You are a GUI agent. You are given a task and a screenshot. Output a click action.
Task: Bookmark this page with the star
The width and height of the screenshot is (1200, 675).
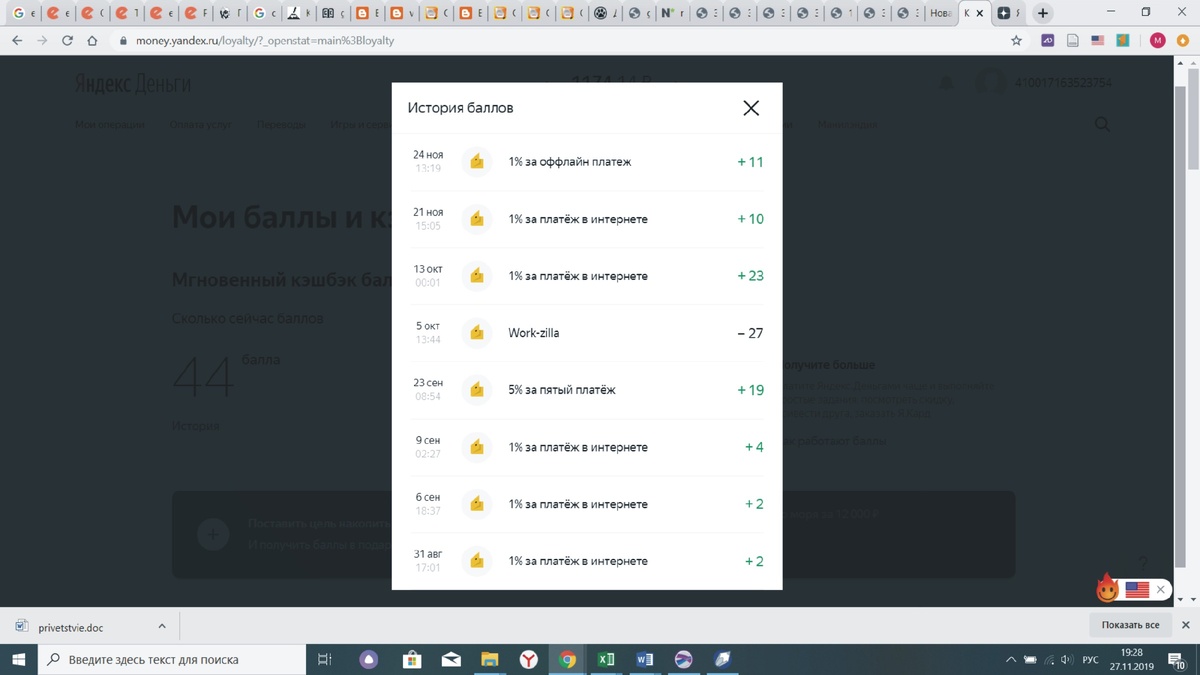pos(1017,41)
